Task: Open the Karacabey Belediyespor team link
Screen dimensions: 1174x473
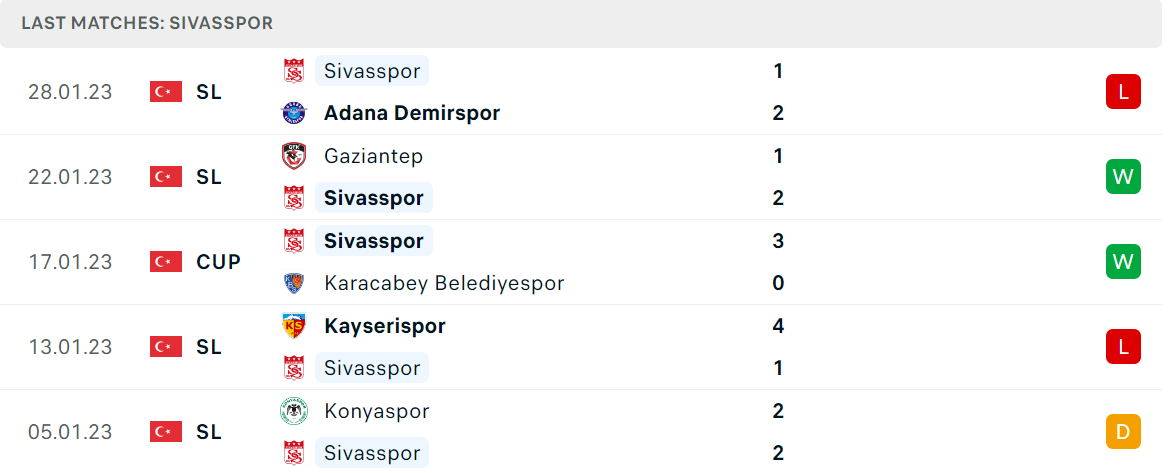Action: click(x=444, y=283)
